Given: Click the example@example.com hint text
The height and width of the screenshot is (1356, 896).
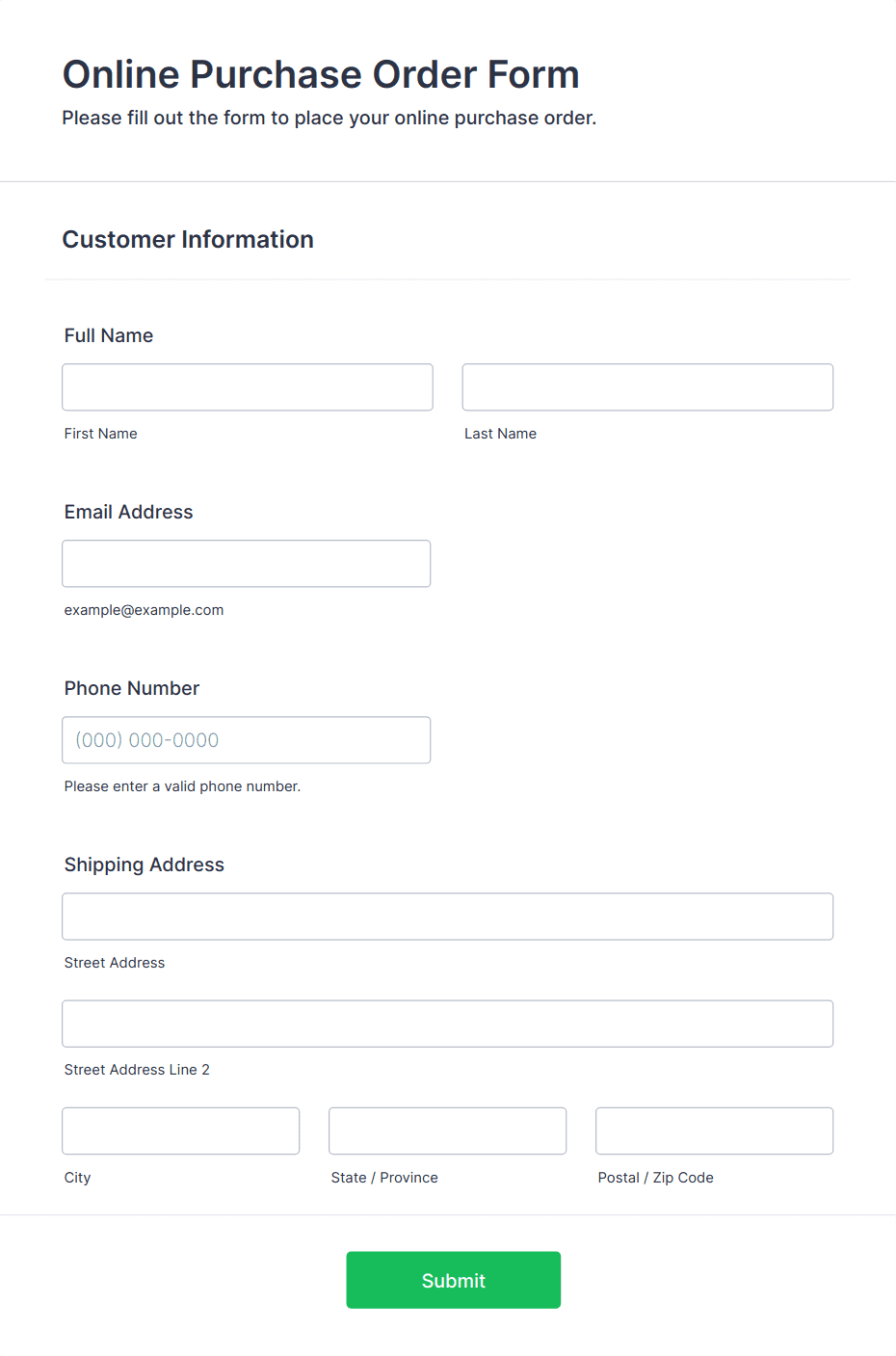Looking at the screenshot, I should (x=145, y=610).
